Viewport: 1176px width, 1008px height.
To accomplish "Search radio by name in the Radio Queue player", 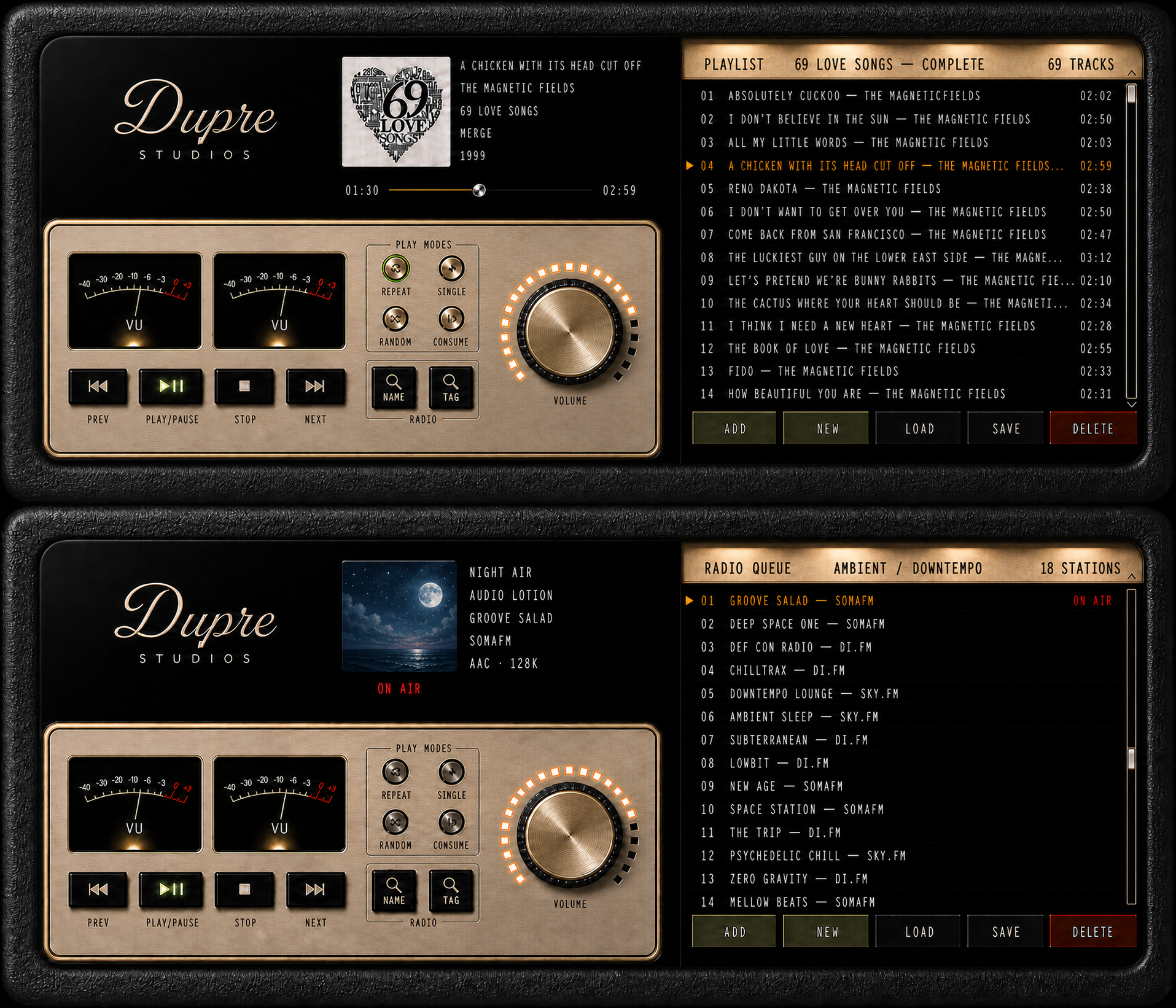I will [x=394, y=891].
